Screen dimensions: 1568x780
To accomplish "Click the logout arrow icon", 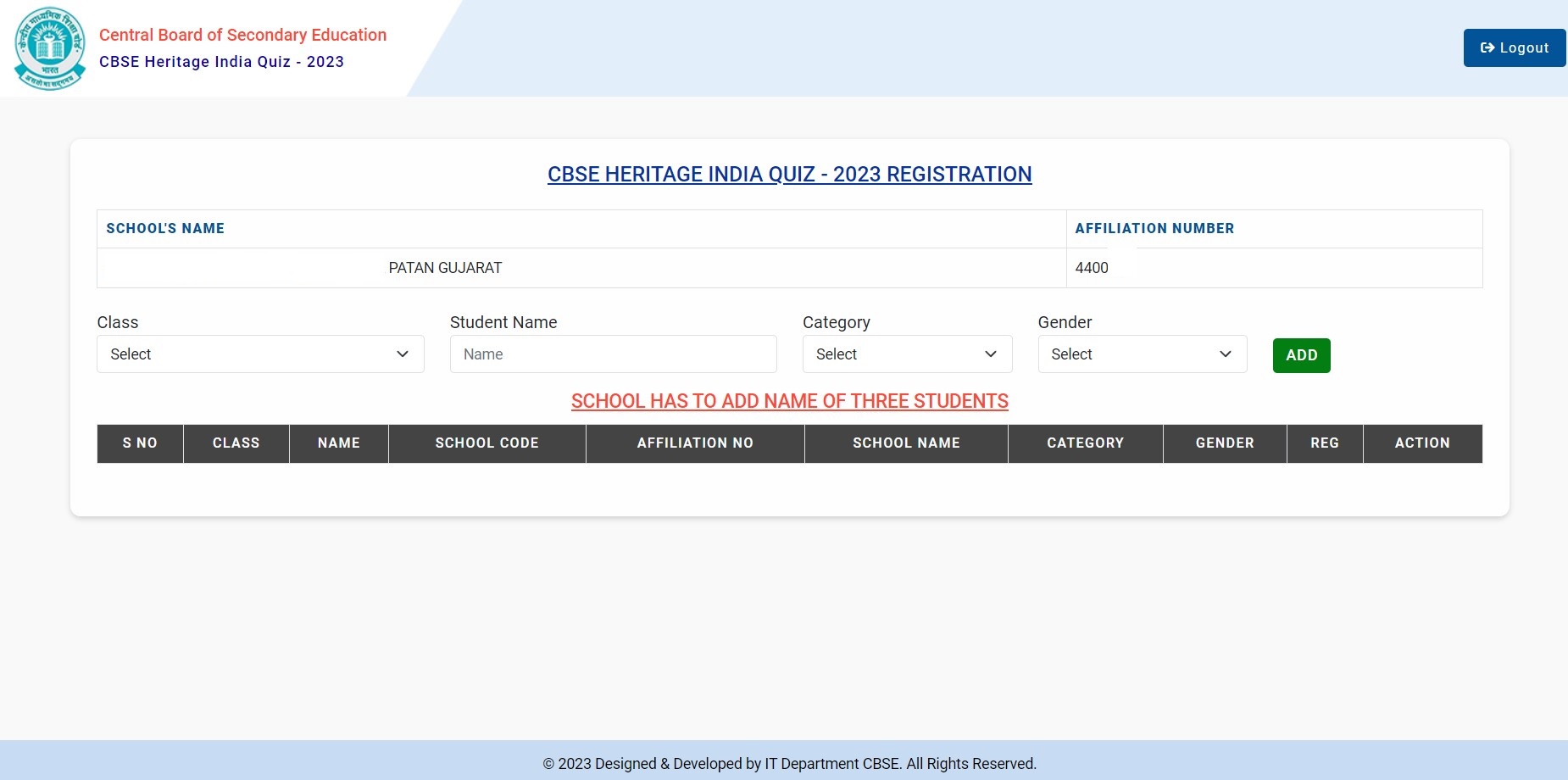I will 1487,47.
